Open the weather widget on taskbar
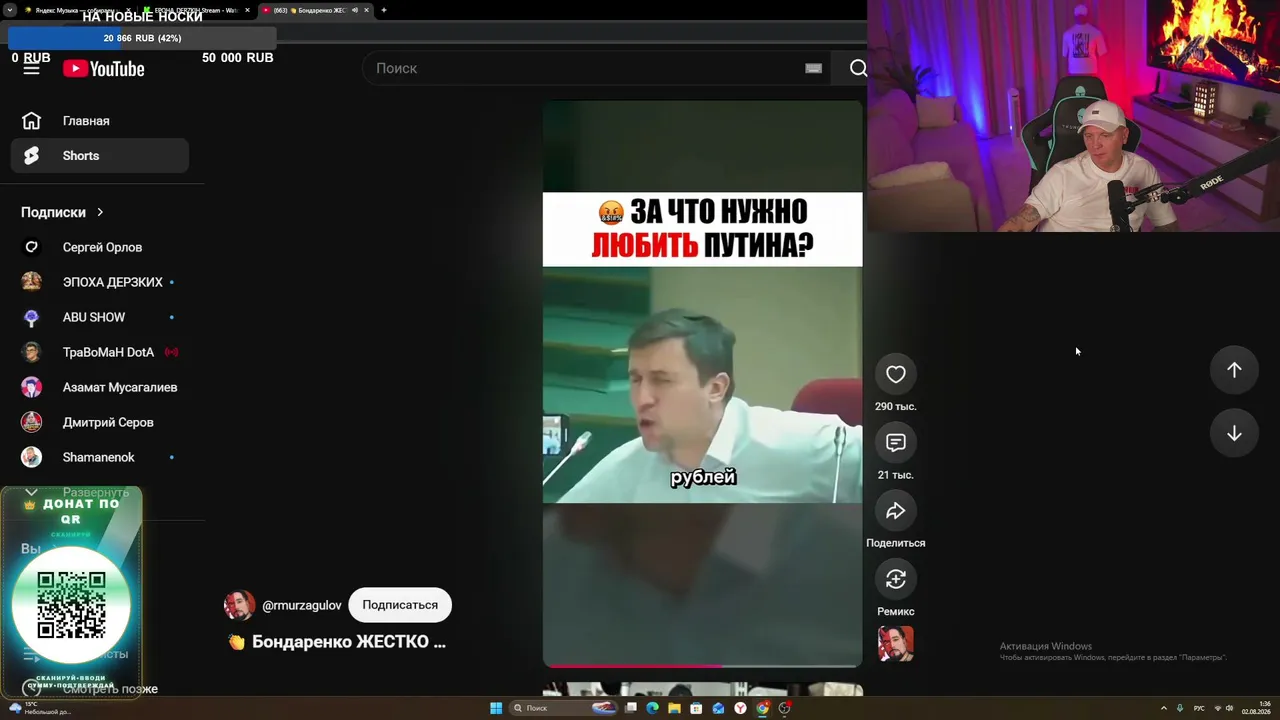The height and width of the screenshot is (720, 1280). point(40,708)
